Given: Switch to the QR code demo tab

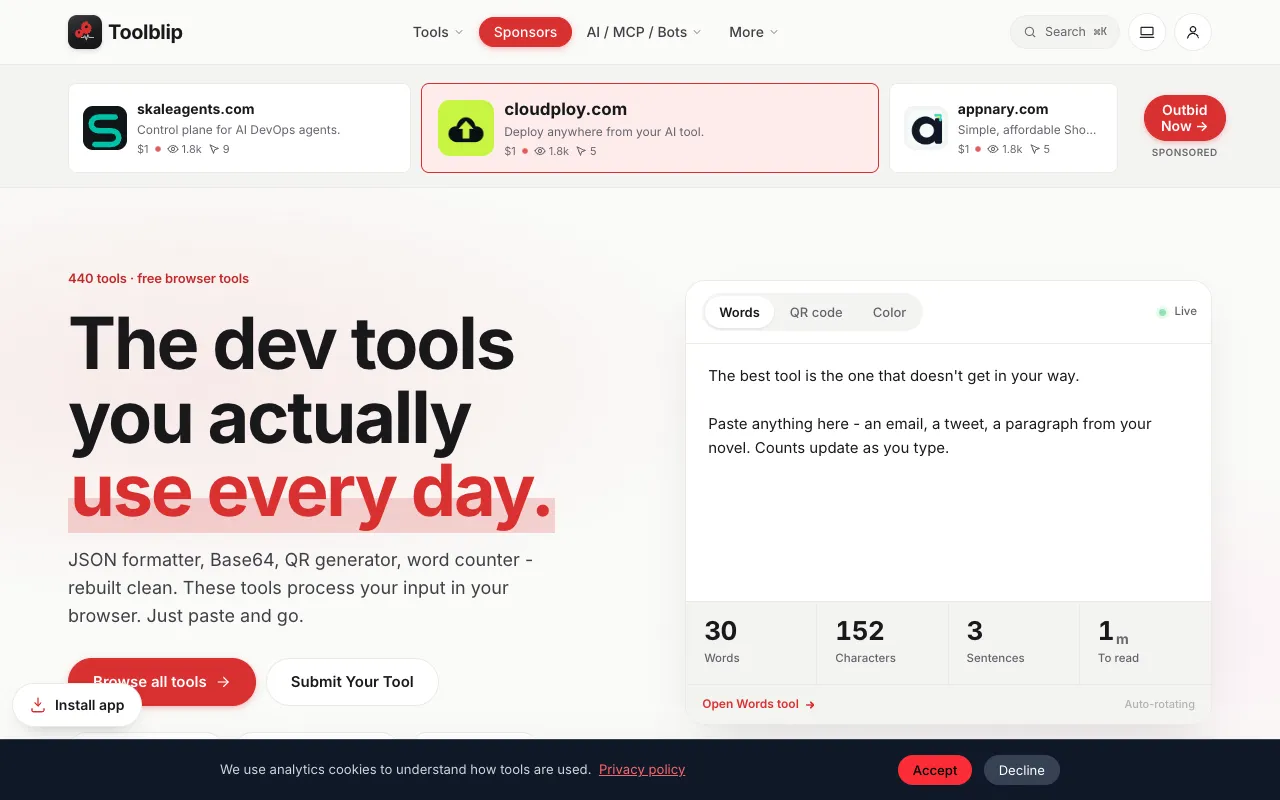Looking at the screenshot, I should pos(816,312).
